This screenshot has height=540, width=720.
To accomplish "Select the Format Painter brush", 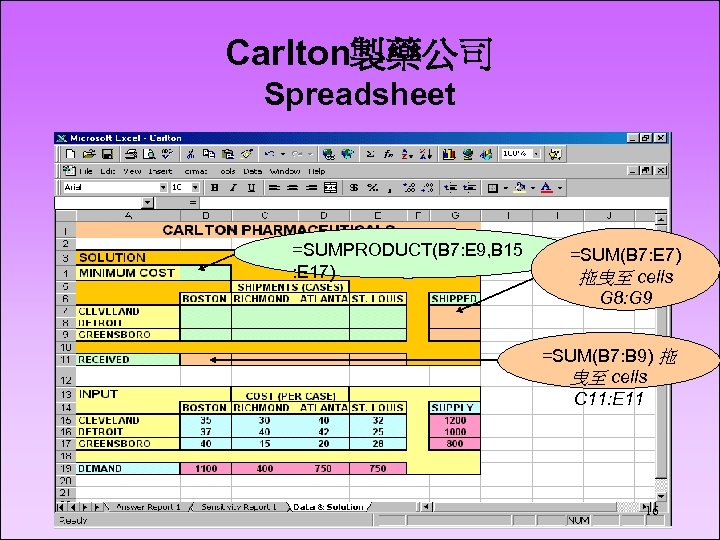I will tap(247, 154).
